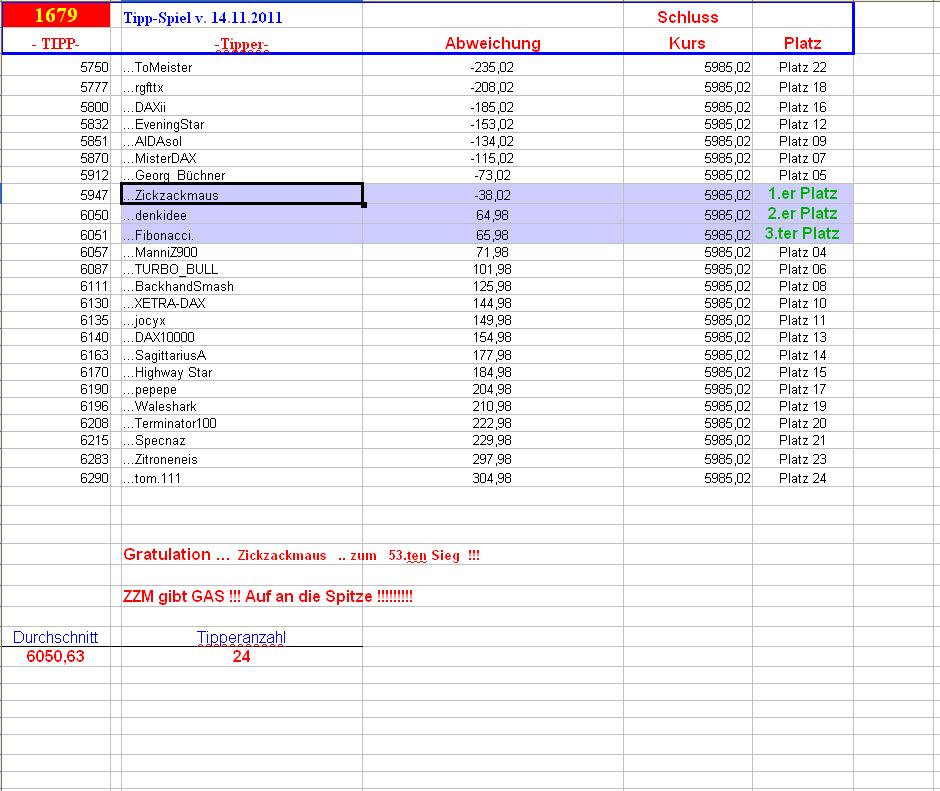Click the tip value 6111
This screenshot has height=791, width=940.
tap(56, 286)
